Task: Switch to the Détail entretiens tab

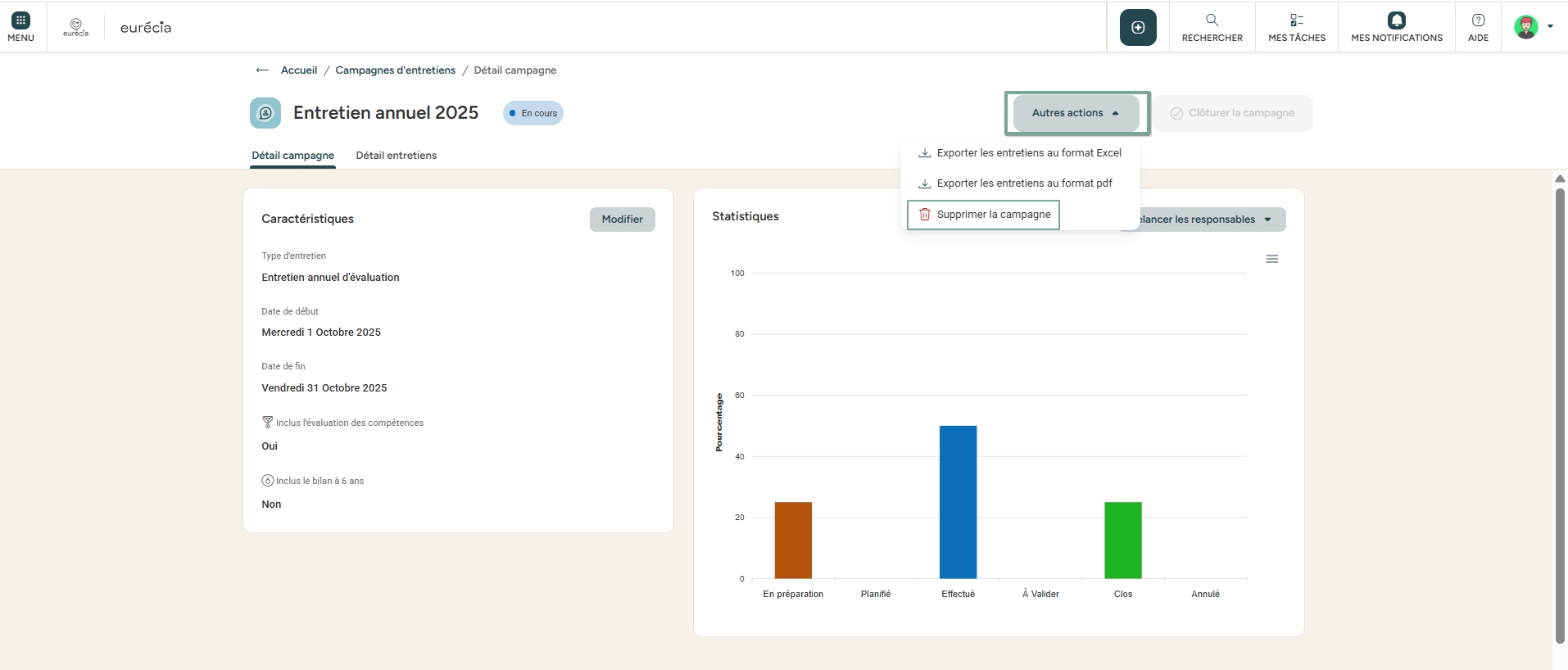Action: pos(396,156)
